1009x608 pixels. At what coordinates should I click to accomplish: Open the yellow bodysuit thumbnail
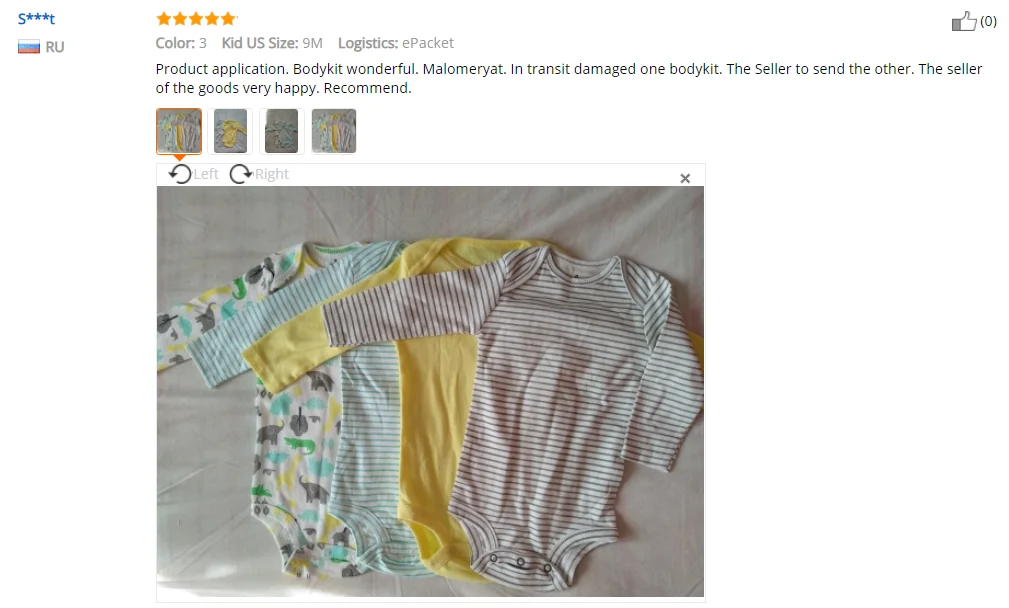click(230, 131)
